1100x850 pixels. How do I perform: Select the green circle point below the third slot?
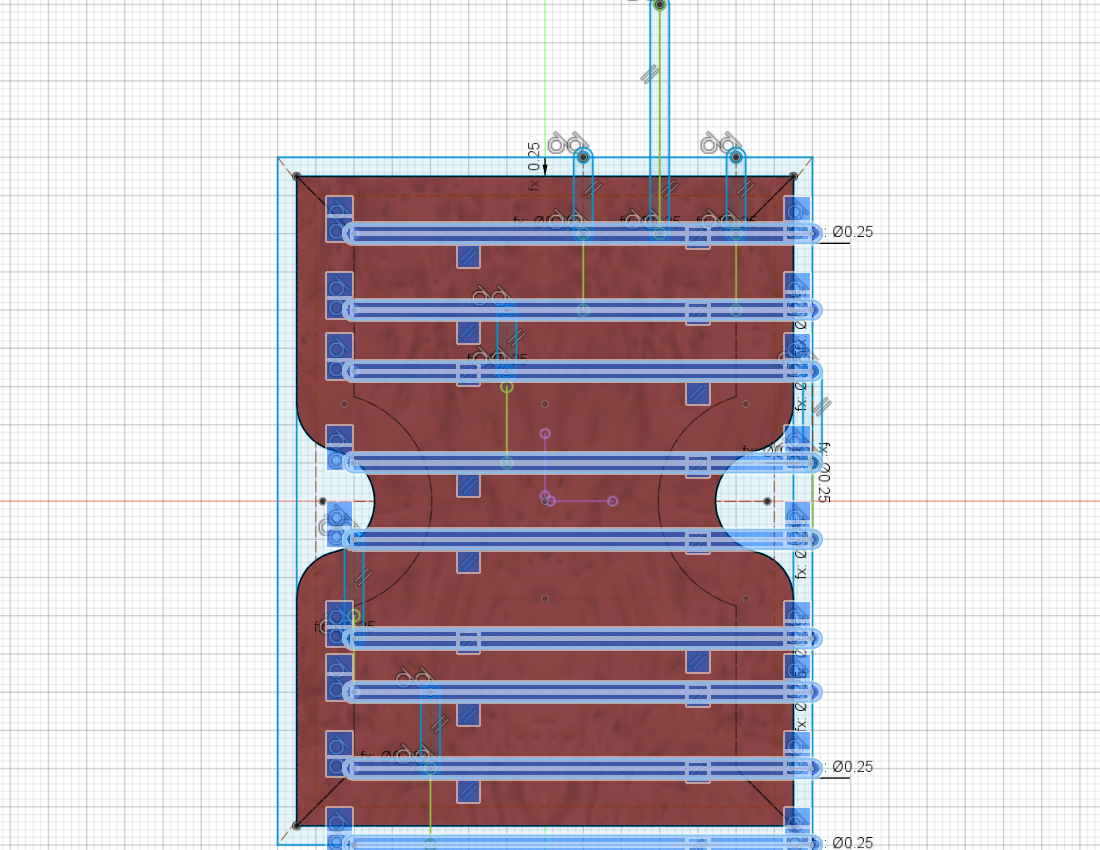click(507, 386)
